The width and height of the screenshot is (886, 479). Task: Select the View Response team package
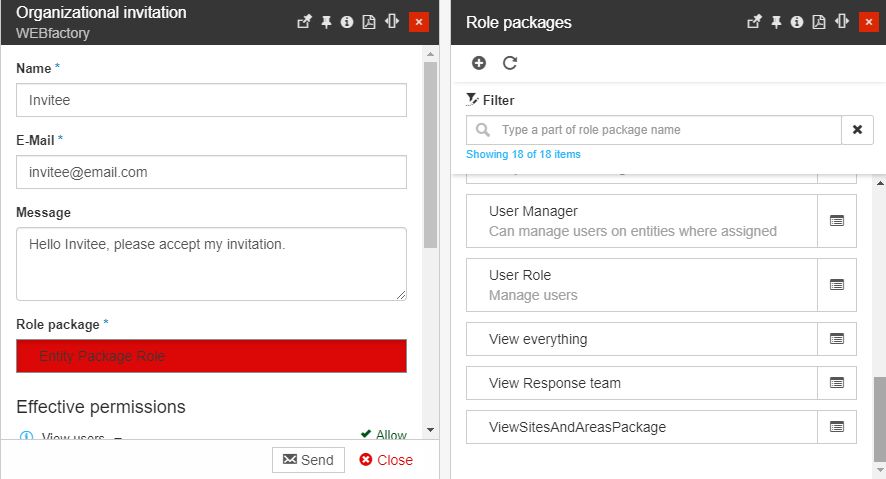tap(641, 383)
